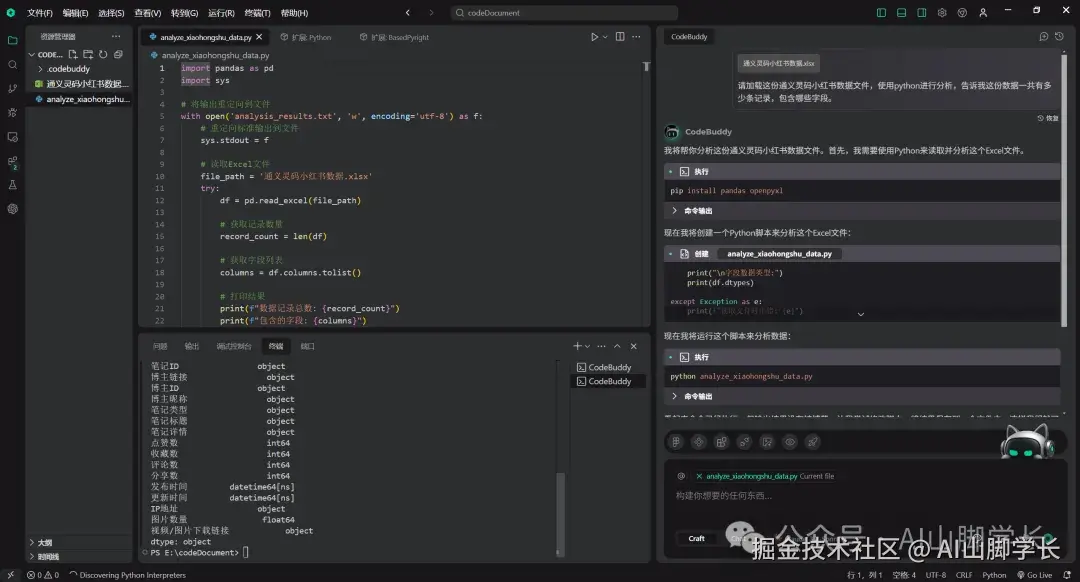
Task: Toggle primary sidebar layout
Action: 881,12
